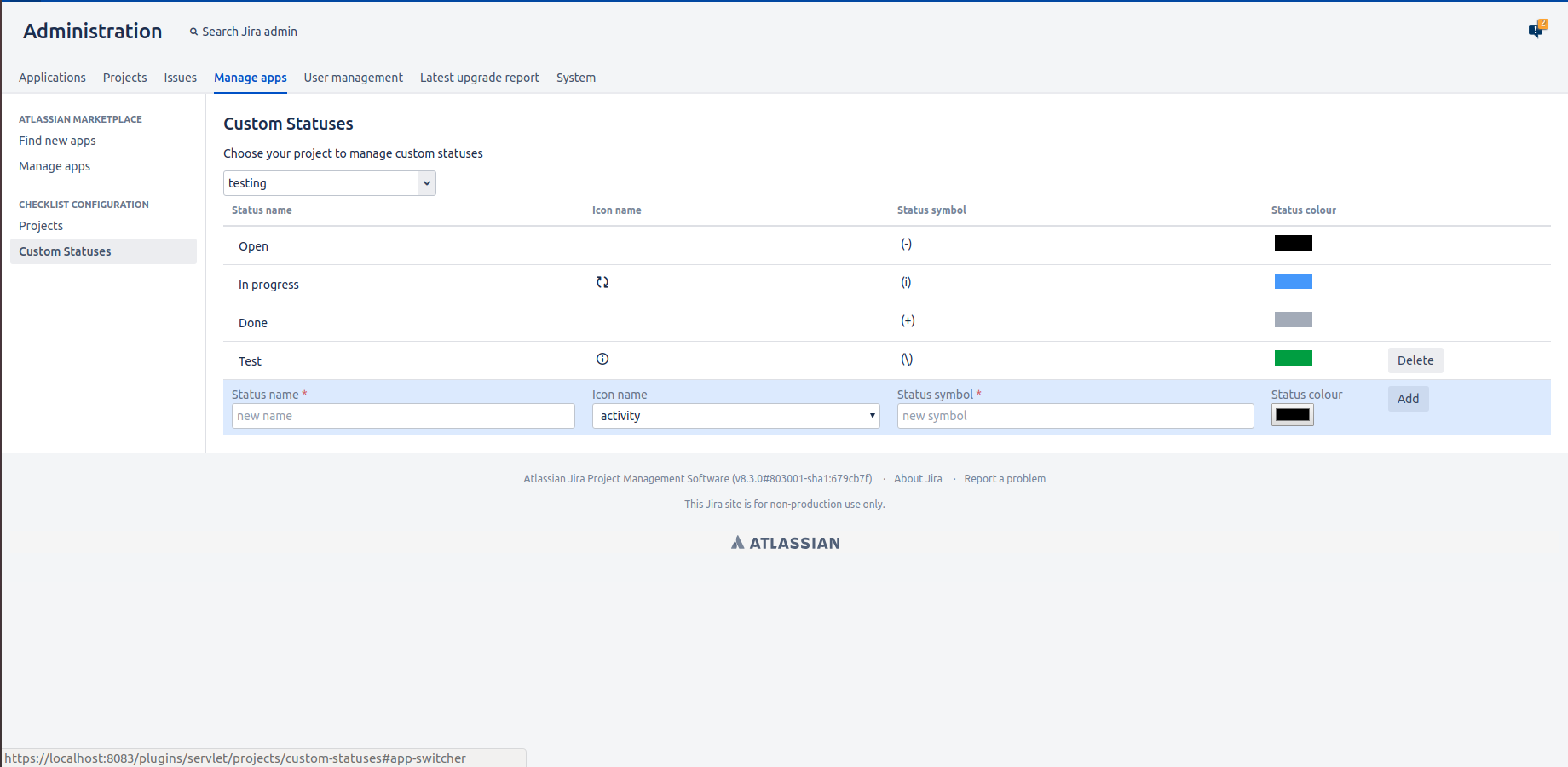Image resolution: width=1568 pixels, height=767 pixels.
Task: Click the dropdown arrow on the Icon name selector
Action: (x=871, y=416)
